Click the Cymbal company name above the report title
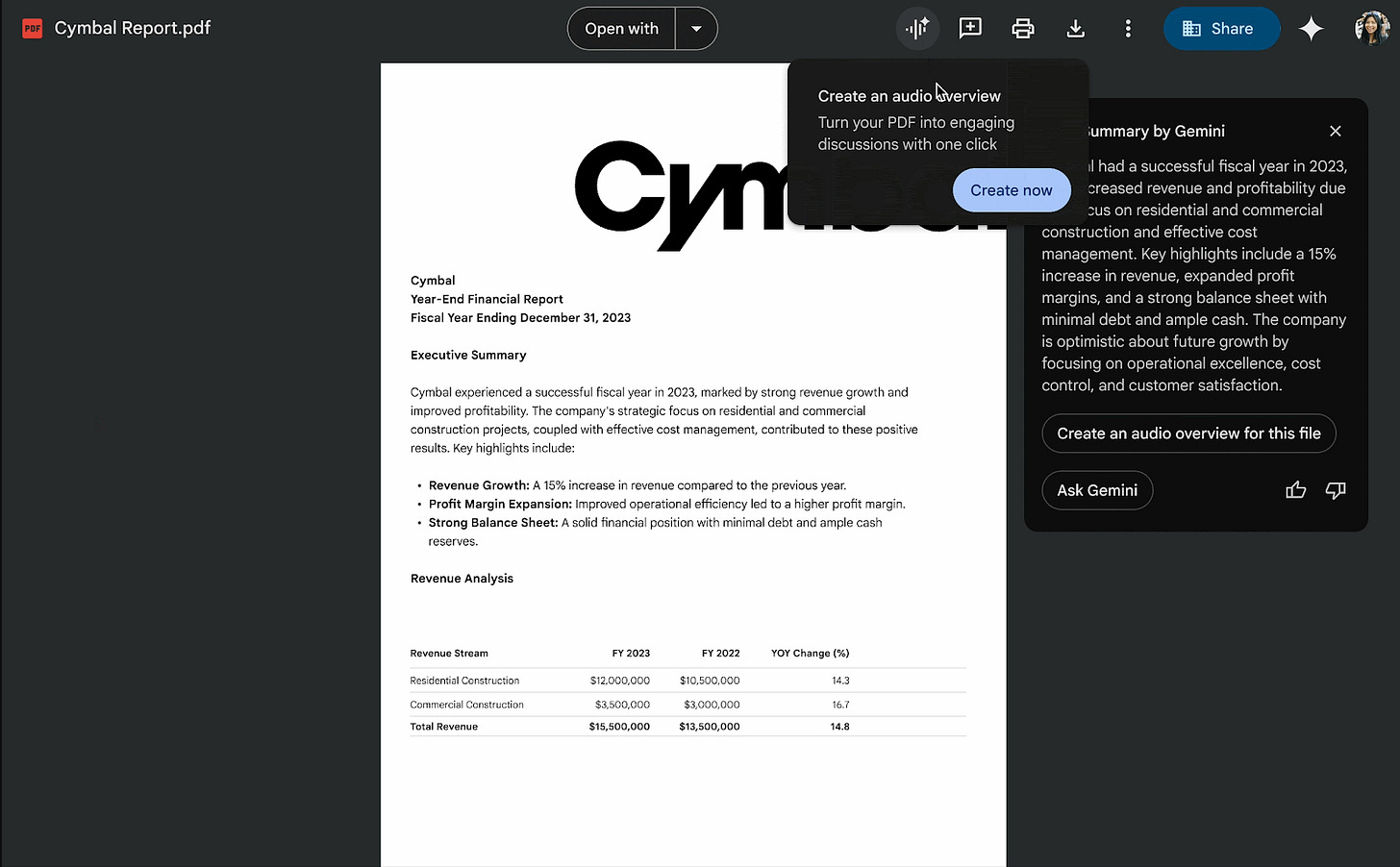The image size is (1400, 867). coord(433,281)
